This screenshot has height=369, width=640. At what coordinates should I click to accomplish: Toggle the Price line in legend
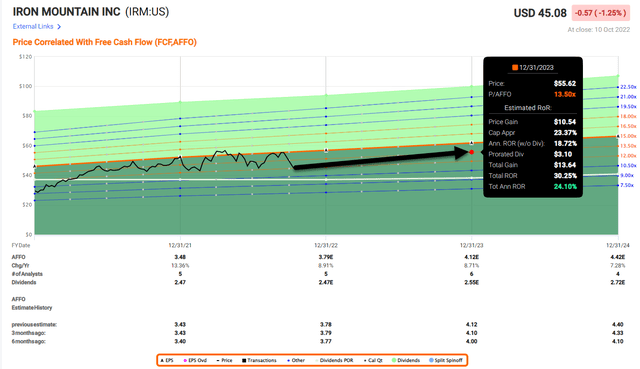pos(224,360)
